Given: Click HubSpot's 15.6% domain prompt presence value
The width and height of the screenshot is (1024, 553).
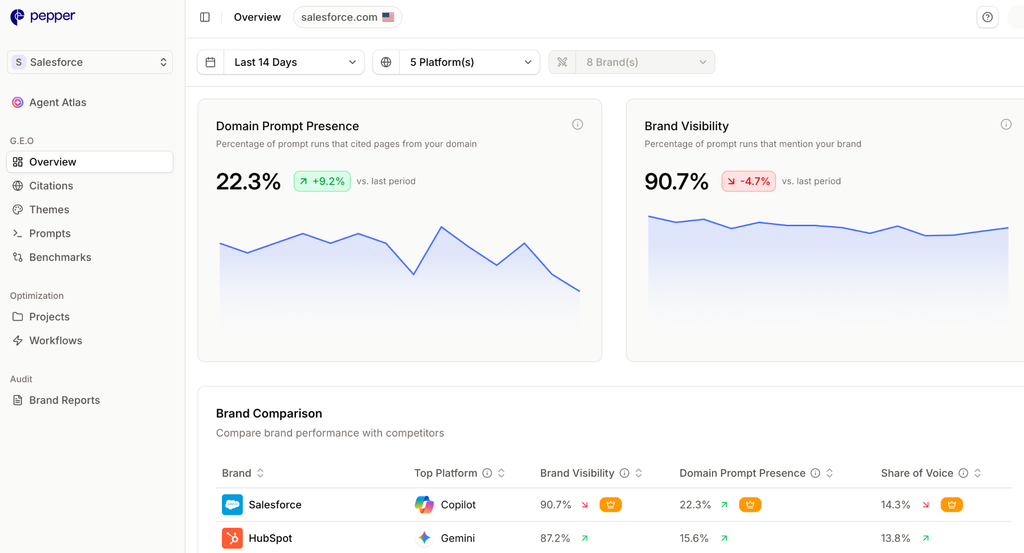Looking at the screenshot, I should coord(694,538).
